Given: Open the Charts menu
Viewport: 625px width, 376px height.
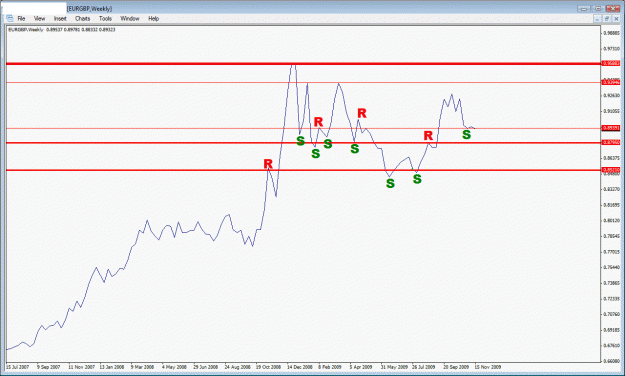Looking at the screenshot, I should point(83,18).
